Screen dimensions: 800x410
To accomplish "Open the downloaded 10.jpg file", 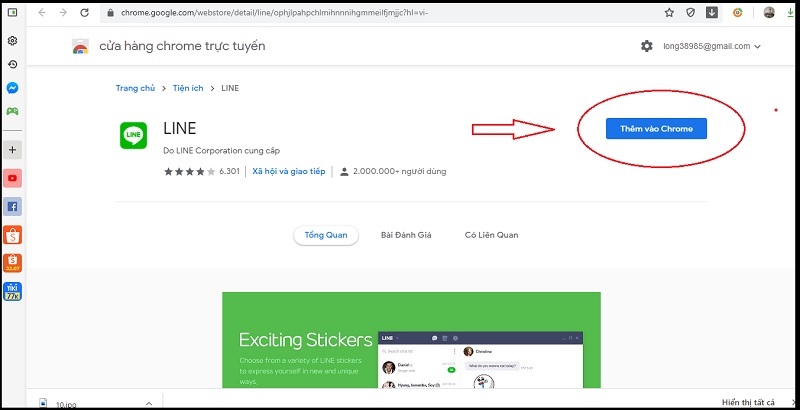I will [x=66, y=404].
